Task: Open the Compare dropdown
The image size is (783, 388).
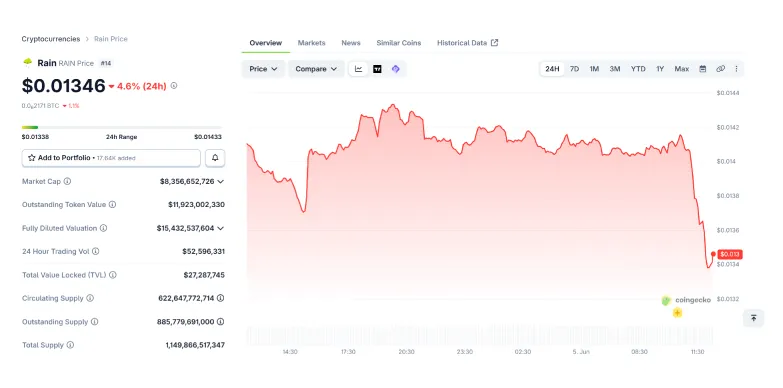Action: 316,69
